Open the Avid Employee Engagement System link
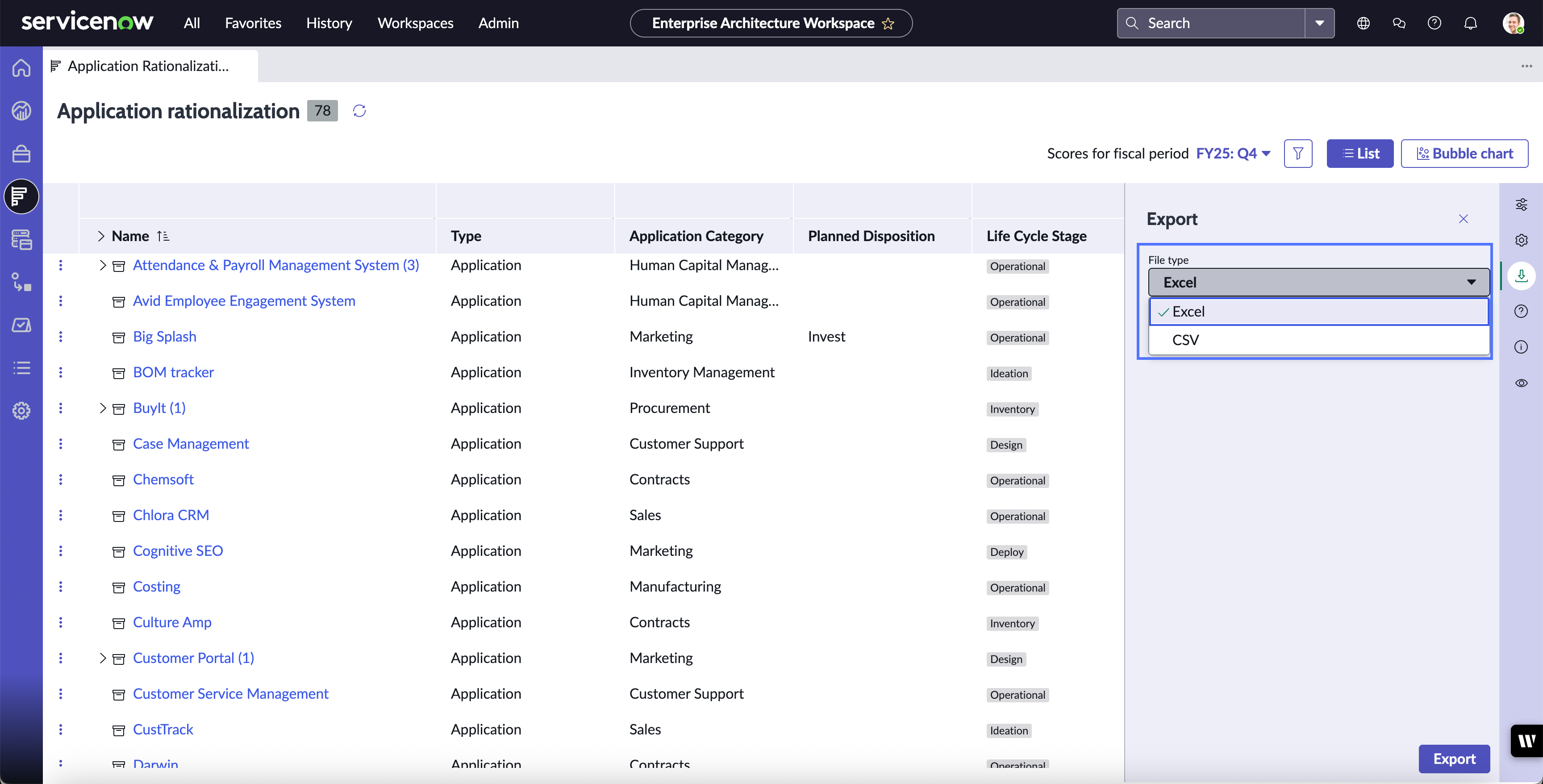The height and width of the screenshot is (784, 1543). [244, 300]
